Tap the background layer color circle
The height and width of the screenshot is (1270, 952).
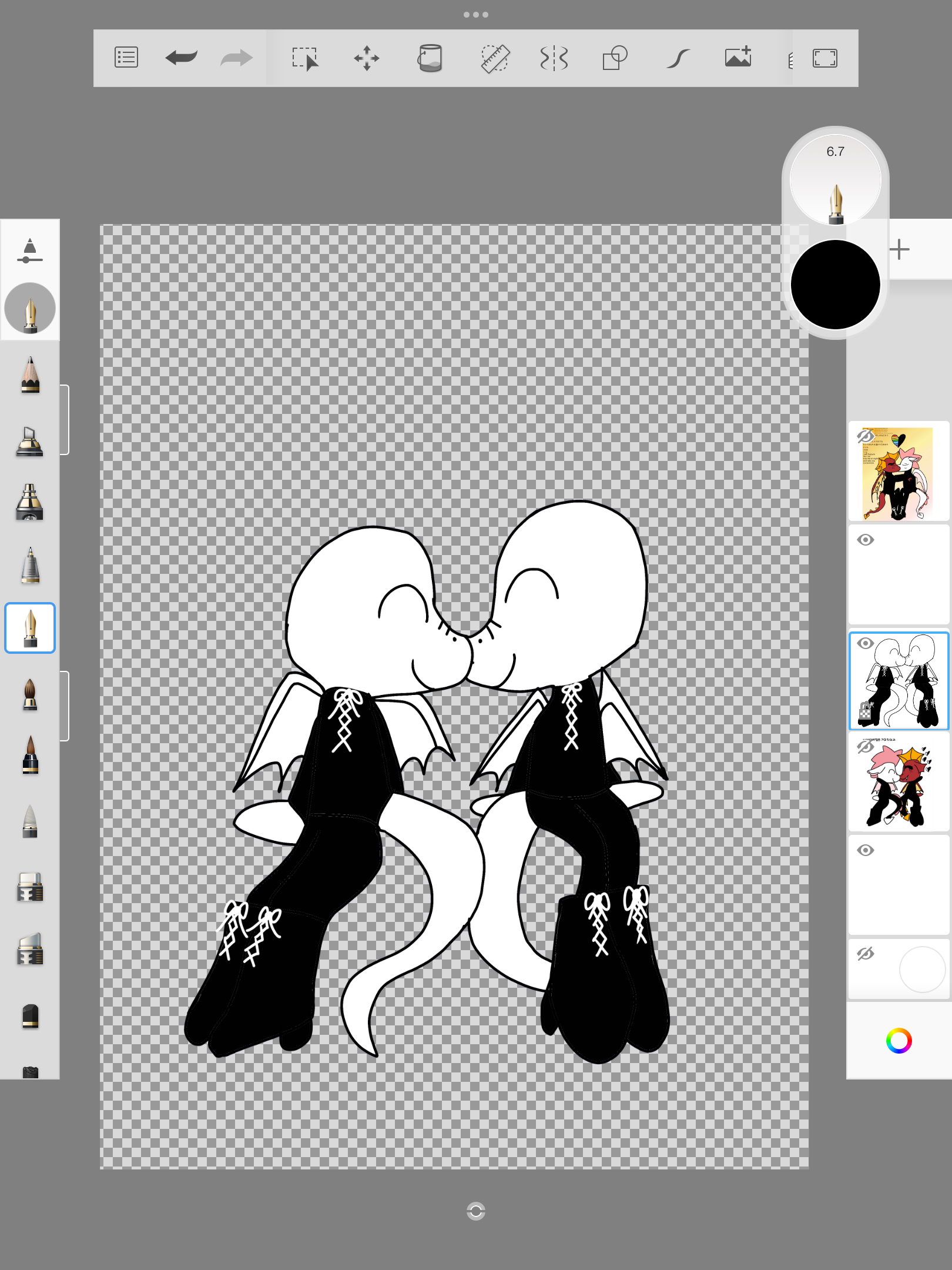pyautogui.click(x=922, y=970)
